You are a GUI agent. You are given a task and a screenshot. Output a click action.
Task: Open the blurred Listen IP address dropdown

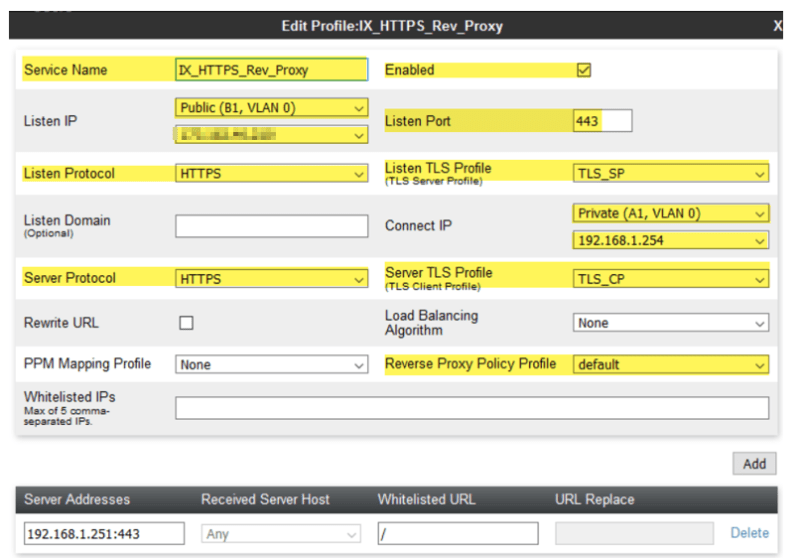click(271, 135)
